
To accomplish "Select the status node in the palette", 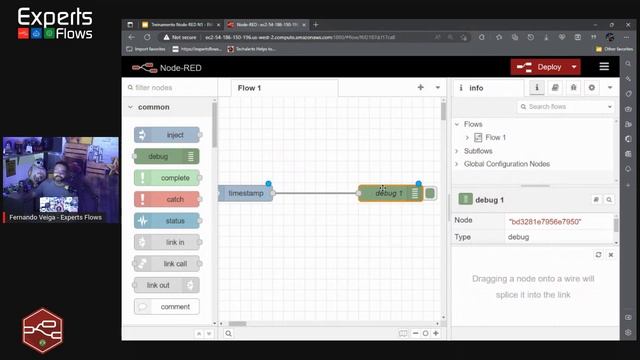I will 167,221.
